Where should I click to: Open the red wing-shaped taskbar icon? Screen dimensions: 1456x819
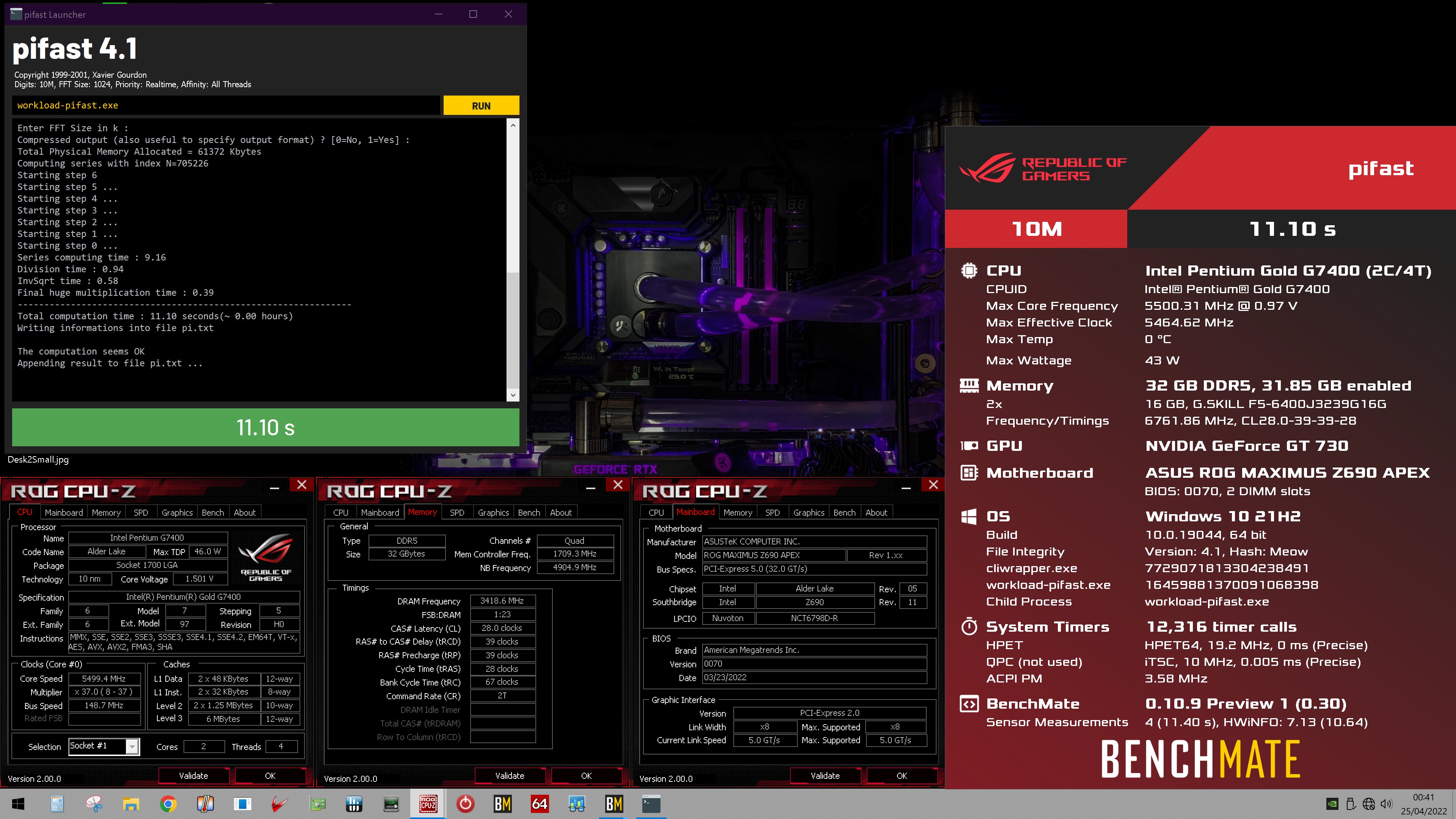pyautogui.click(x=280, y=804)
